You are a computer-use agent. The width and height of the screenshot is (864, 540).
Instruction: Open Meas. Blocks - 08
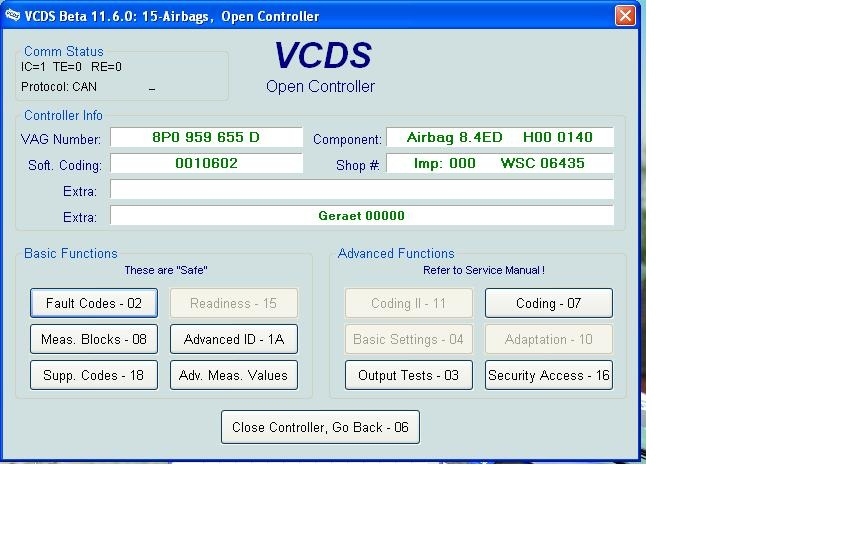tap(94, 339)
